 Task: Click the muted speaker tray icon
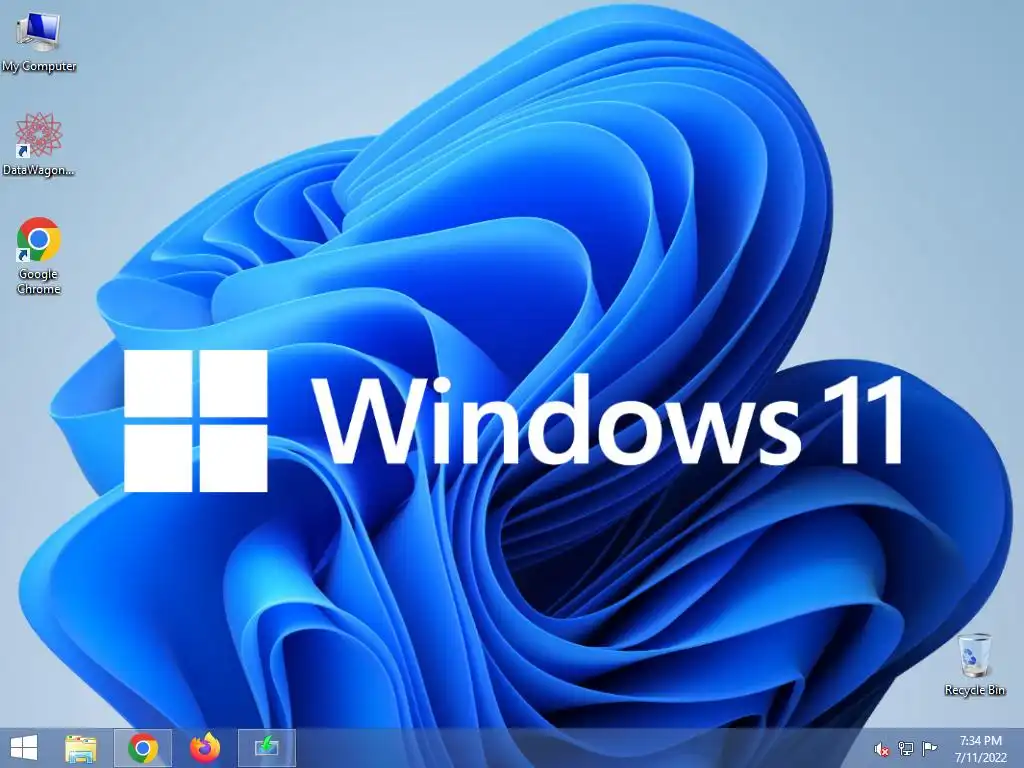click(882, 749)
